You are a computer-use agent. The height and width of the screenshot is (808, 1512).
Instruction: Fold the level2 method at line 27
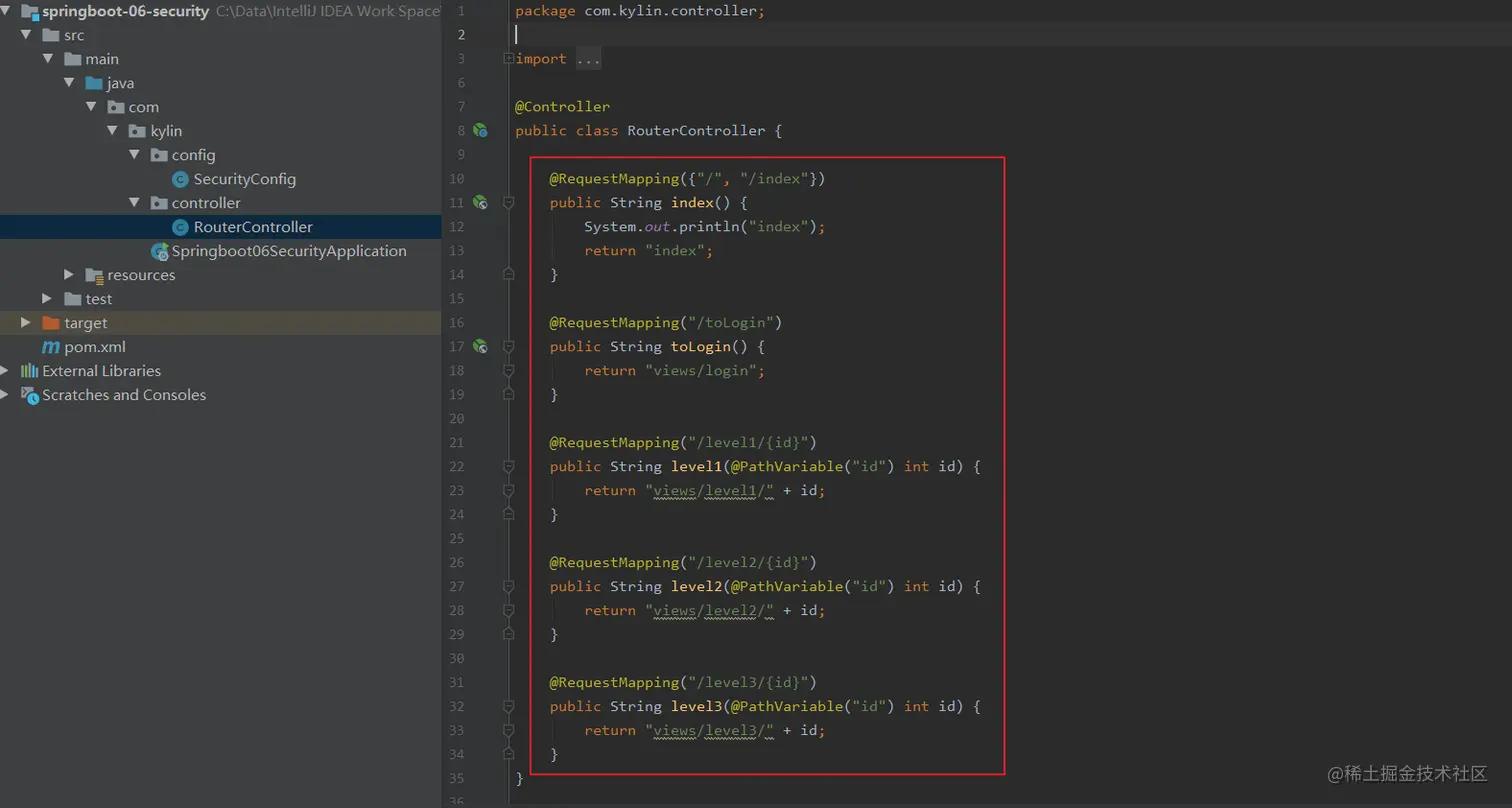508,587
